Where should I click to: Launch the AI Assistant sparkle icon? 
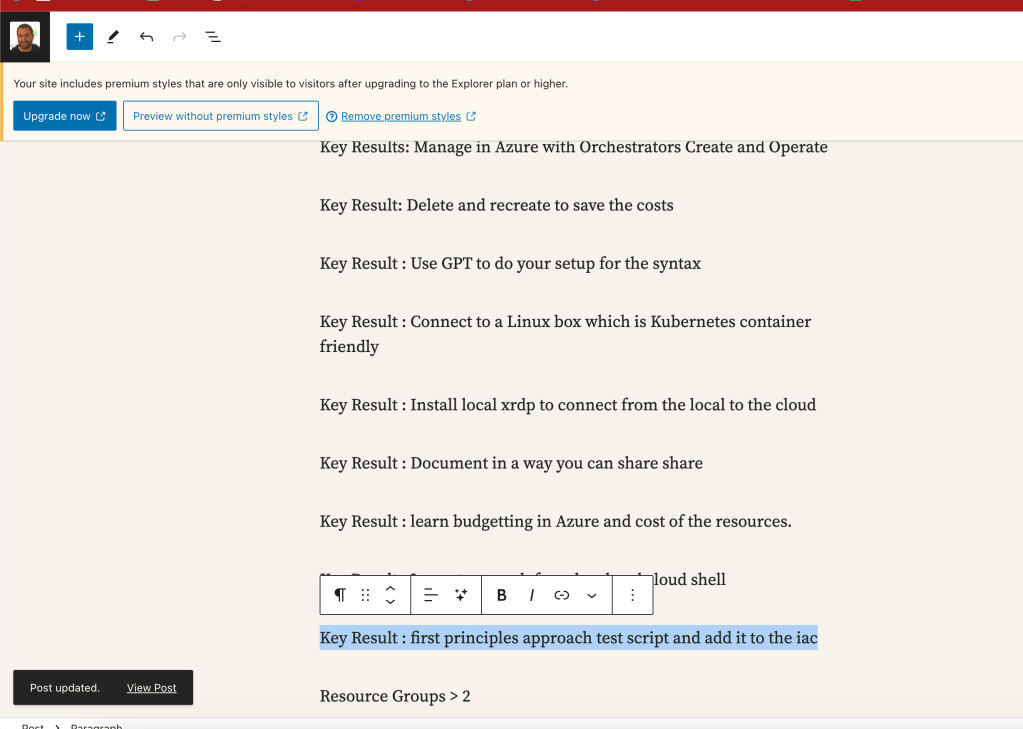[461, 595]
